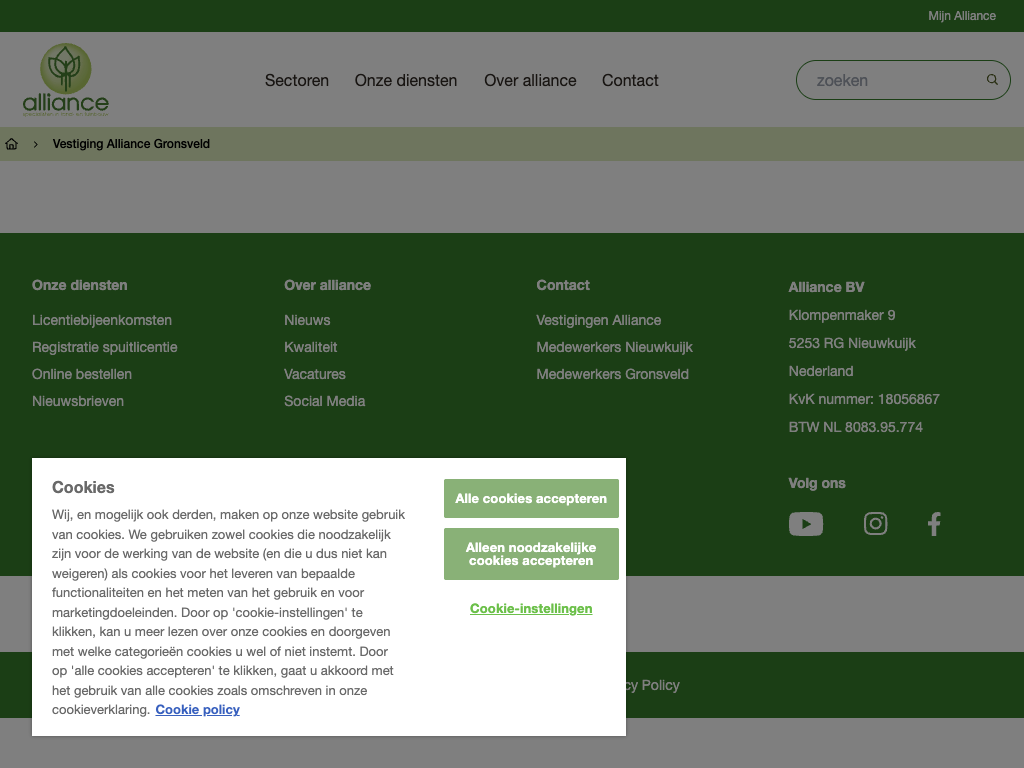Select Over alliance in navigation bar
This screenshot has height=768, width=1024.
pos(530,81)
